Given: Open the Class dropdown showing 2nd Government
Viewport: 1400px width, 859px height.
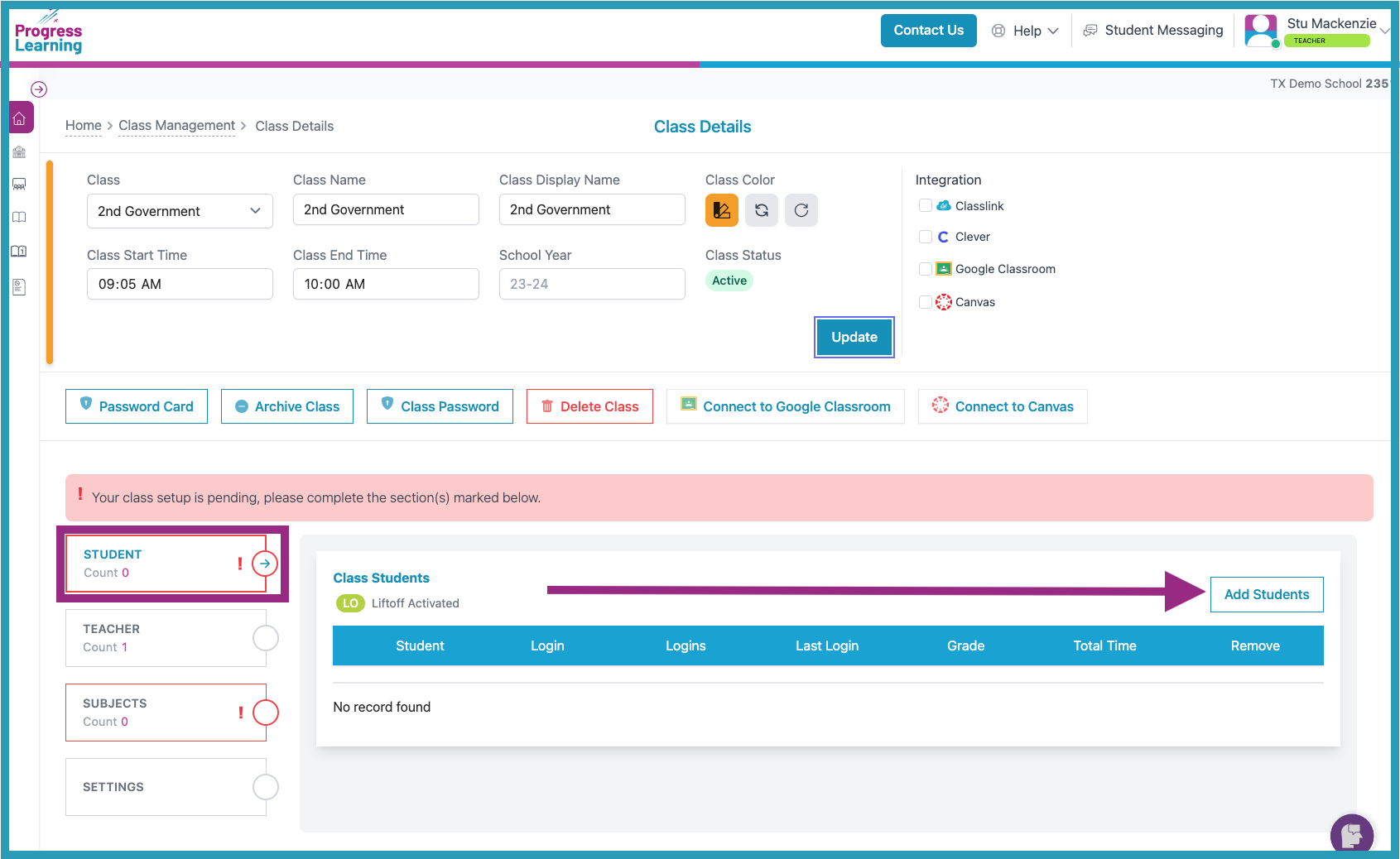Looking at the screenshot, I should tap(180, 211).
